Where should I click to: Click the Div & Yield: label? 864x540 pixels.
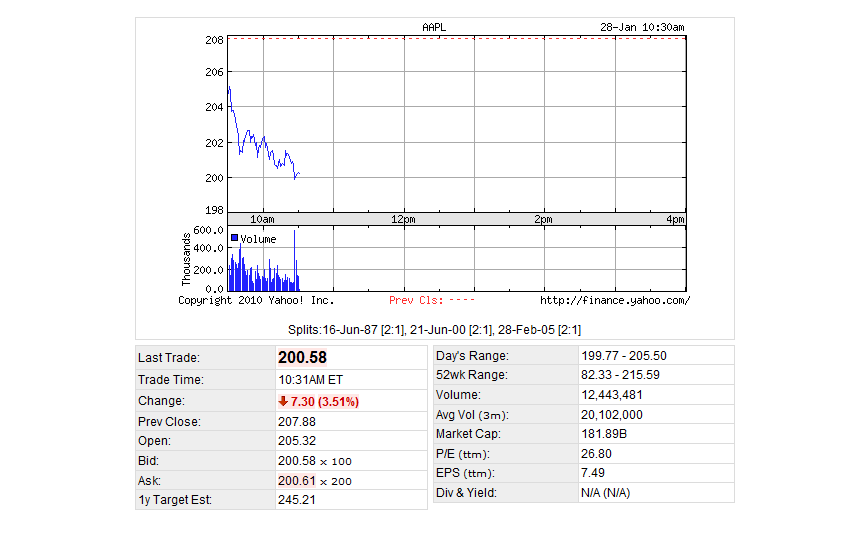coord(466,493)
